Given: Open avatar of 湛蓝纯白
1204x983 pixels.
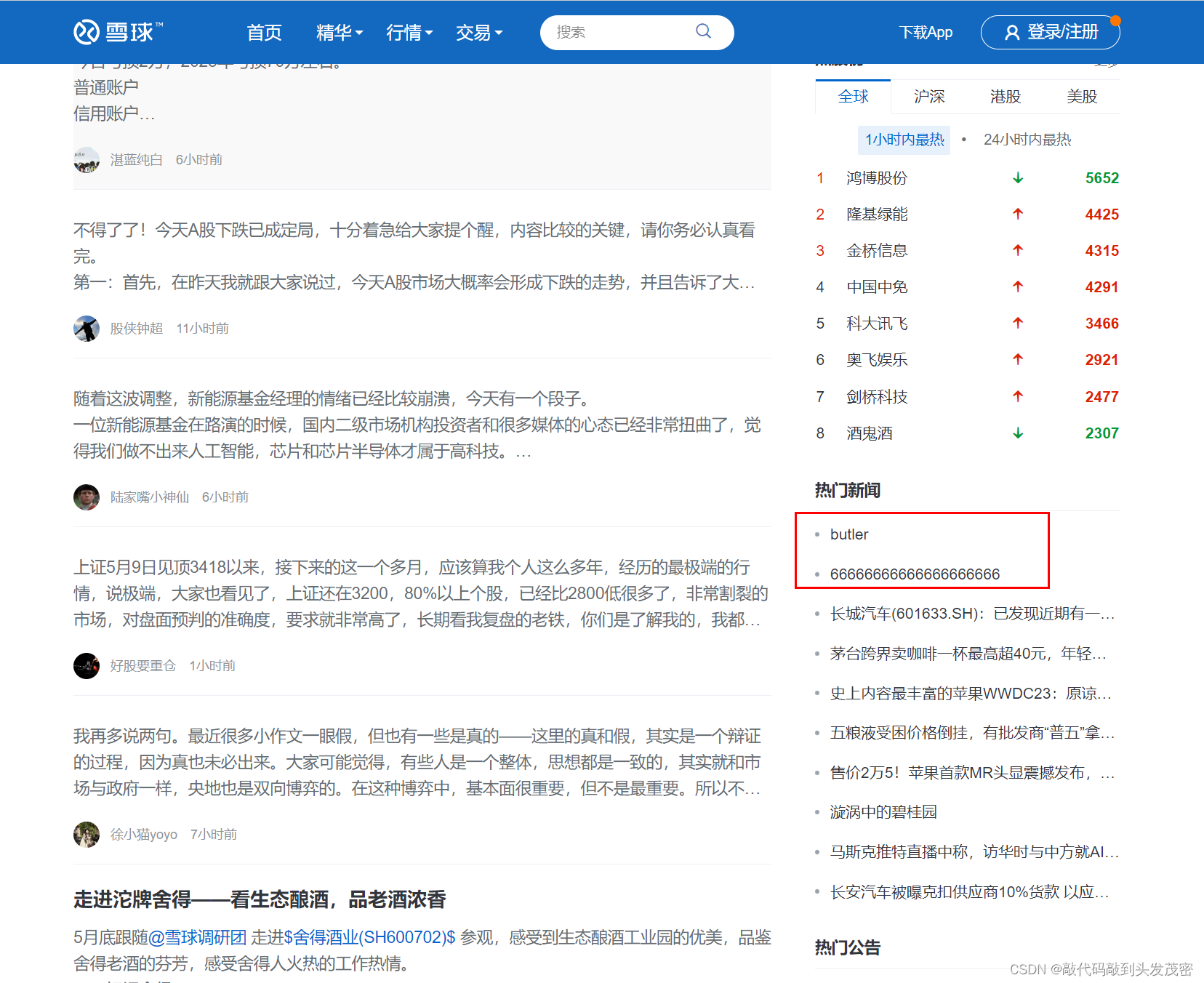Looking at the screenshot, I should tap(87, 160).
